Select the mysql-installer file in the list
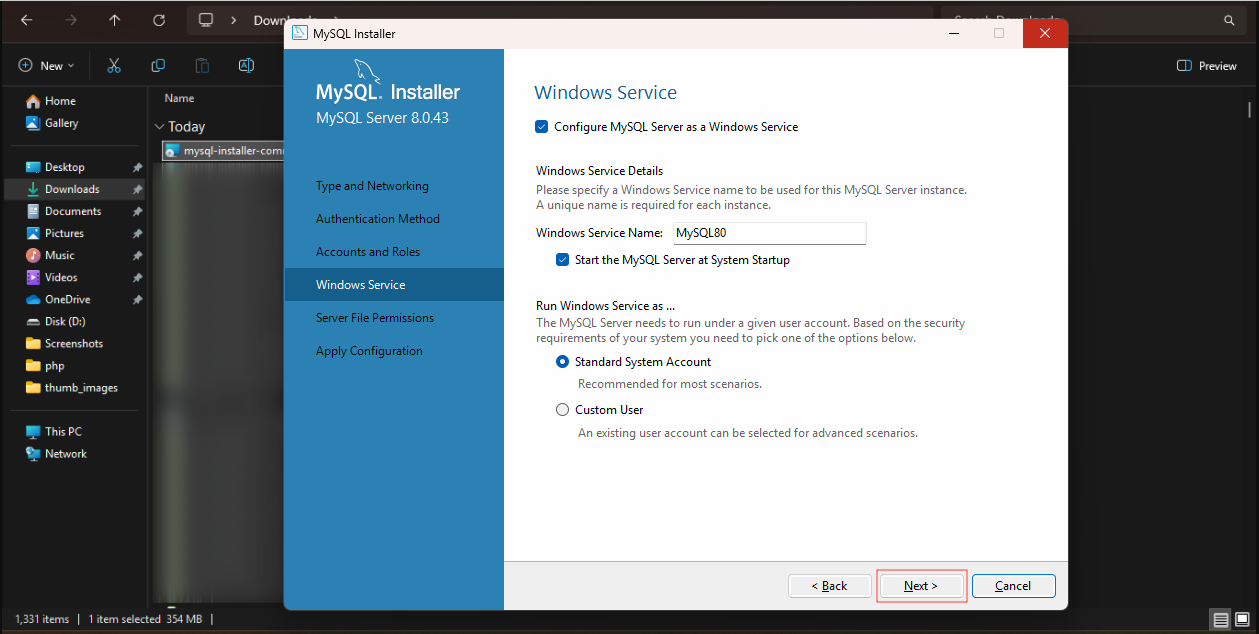The image size is (1259, 634). click(224, 151)
